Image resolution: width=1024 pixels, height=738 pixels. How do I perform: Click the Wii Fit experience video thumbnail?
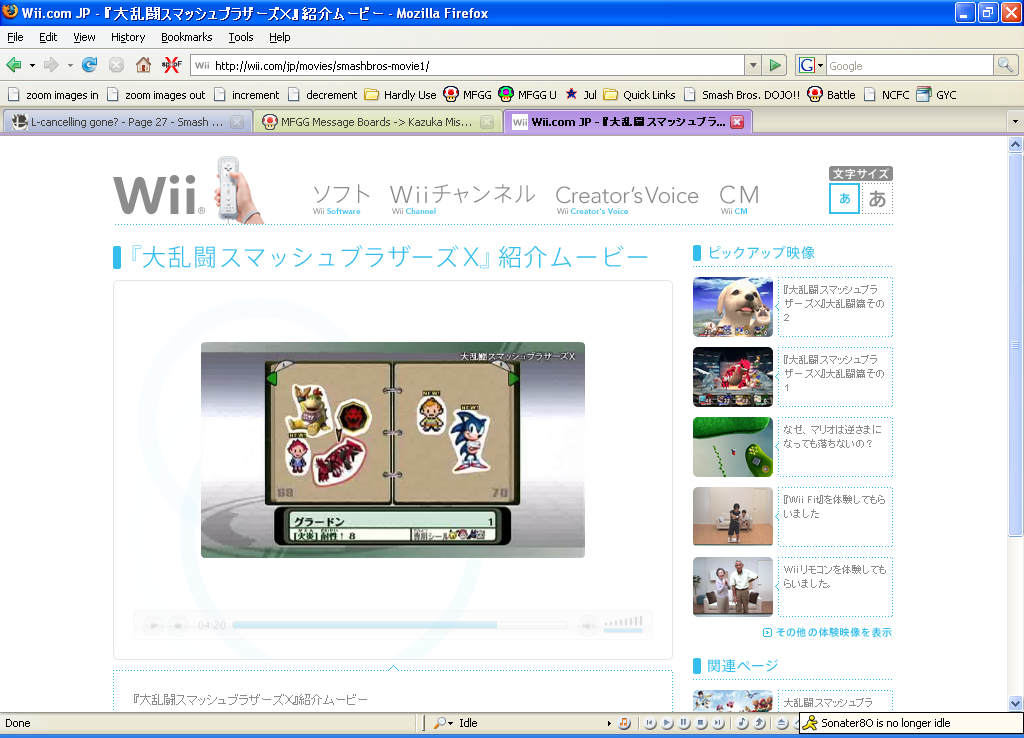pyautogui.click(x=733, y=516)
